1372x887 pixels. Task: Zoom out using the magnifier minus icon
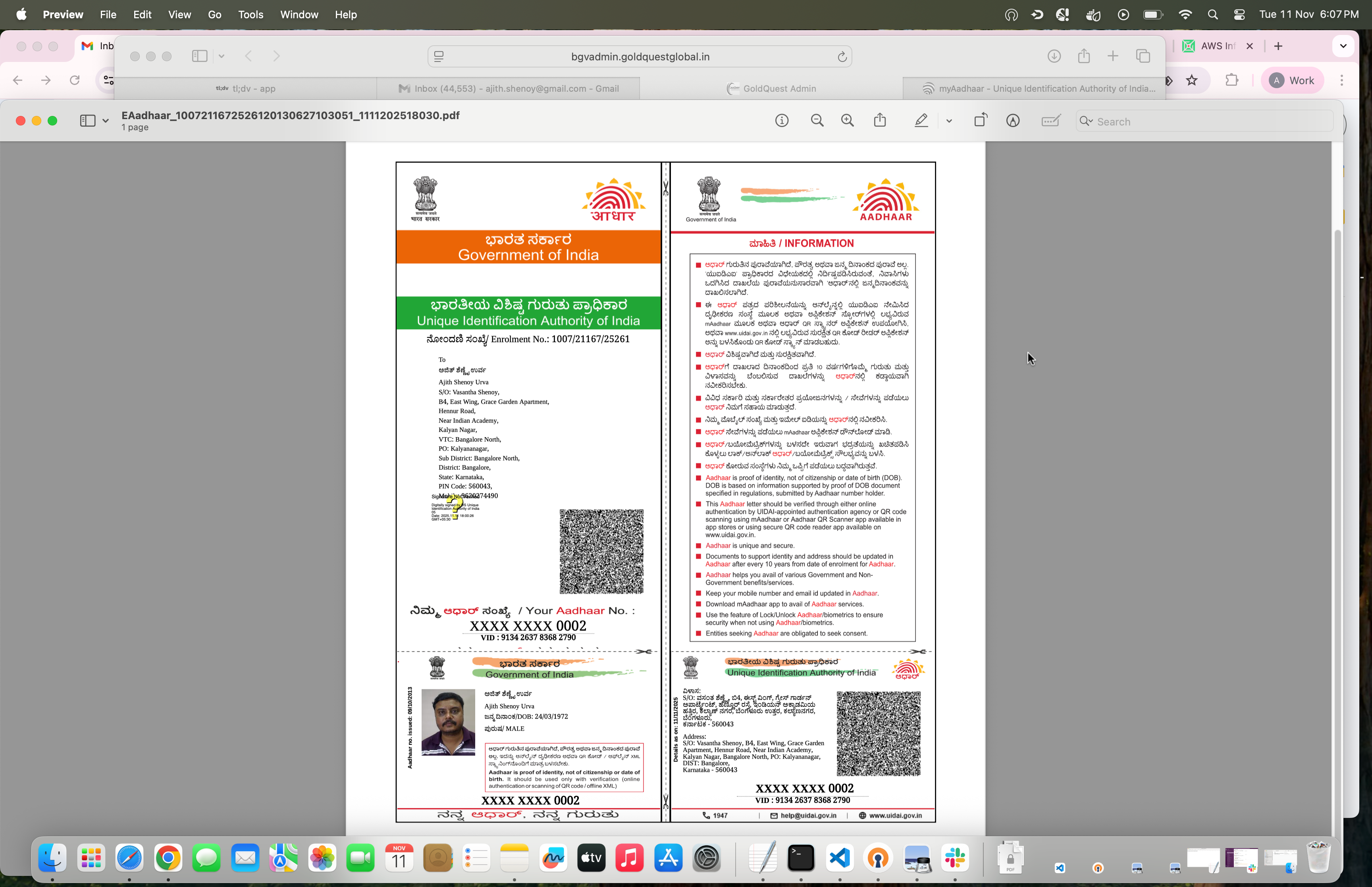coord(816,121)
